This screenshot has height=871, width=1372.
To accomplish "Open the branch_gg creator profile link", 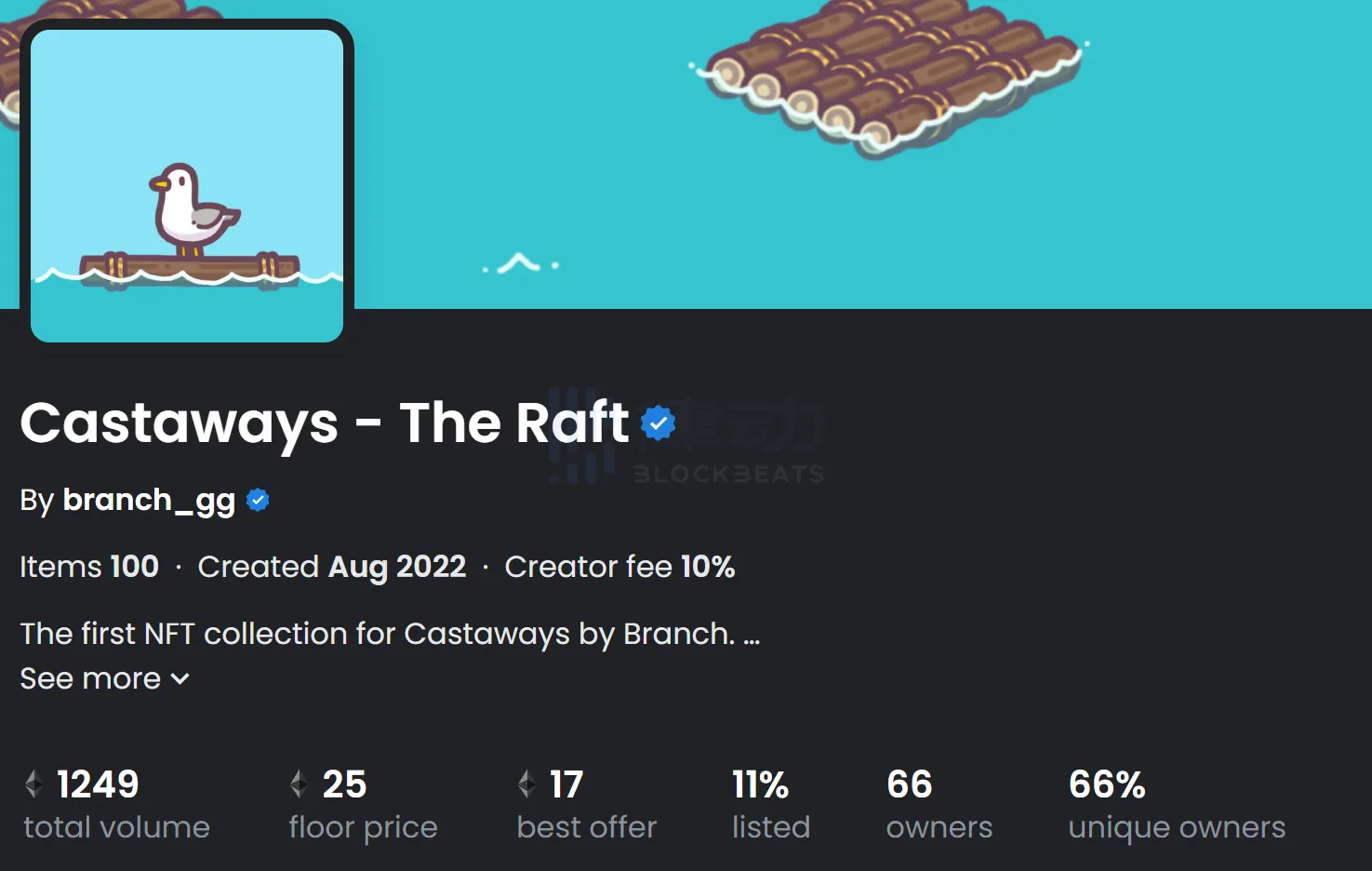I will (149, 501).
